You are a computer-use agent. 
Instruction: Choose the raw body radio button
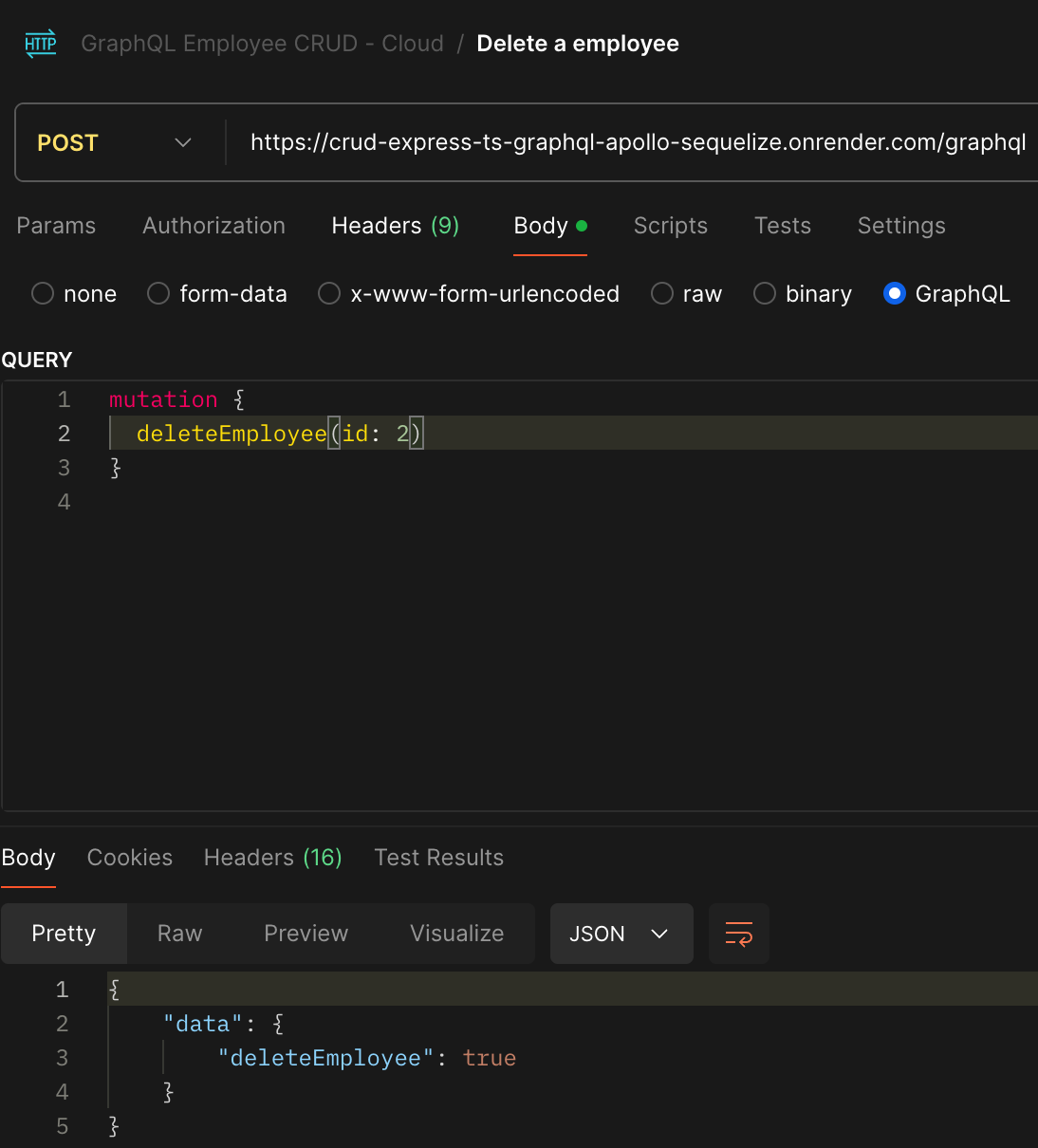tap(662, 294)
